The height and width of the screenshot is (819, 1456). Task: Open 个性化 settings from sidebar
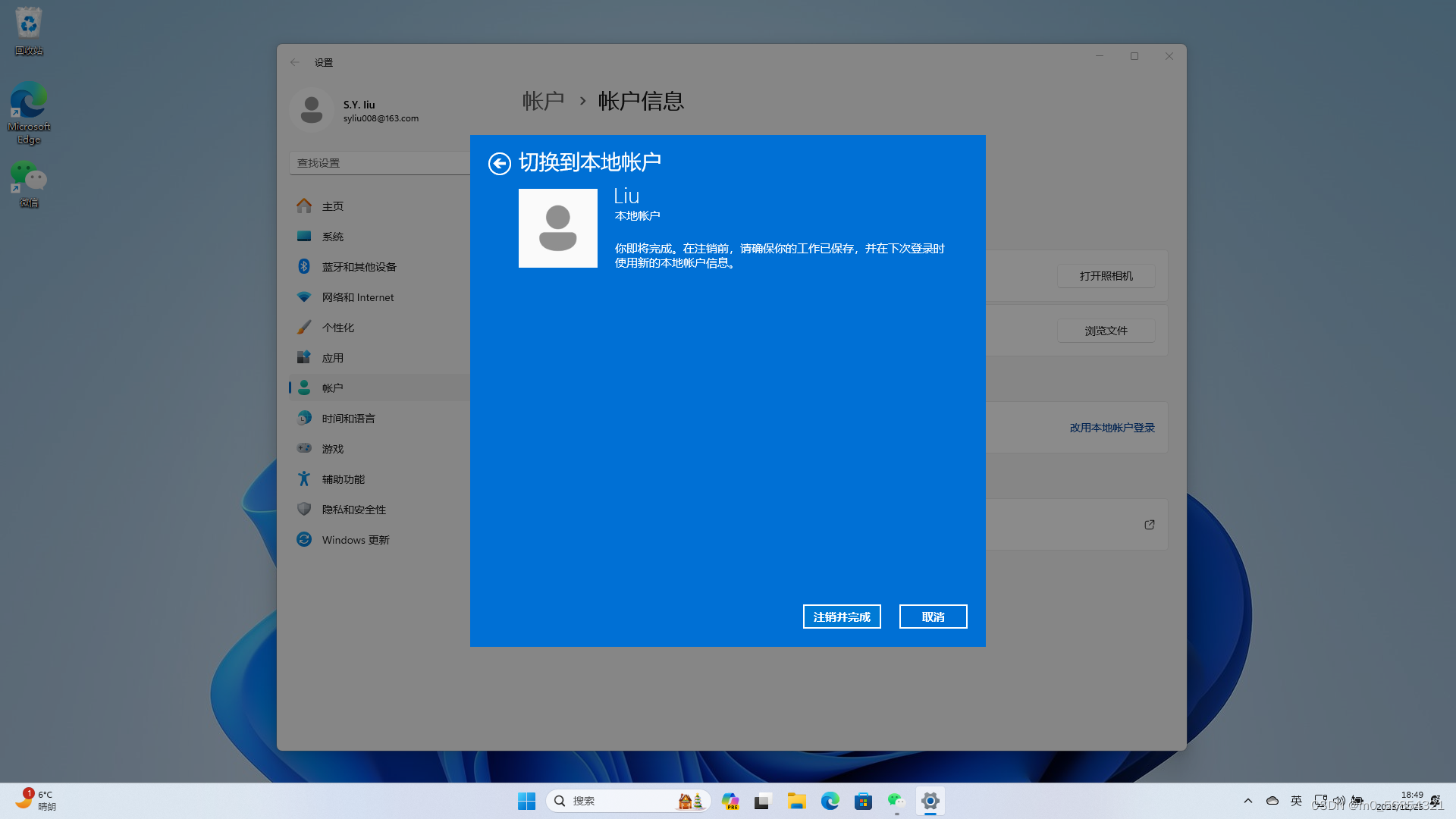[x=339, y=327]
